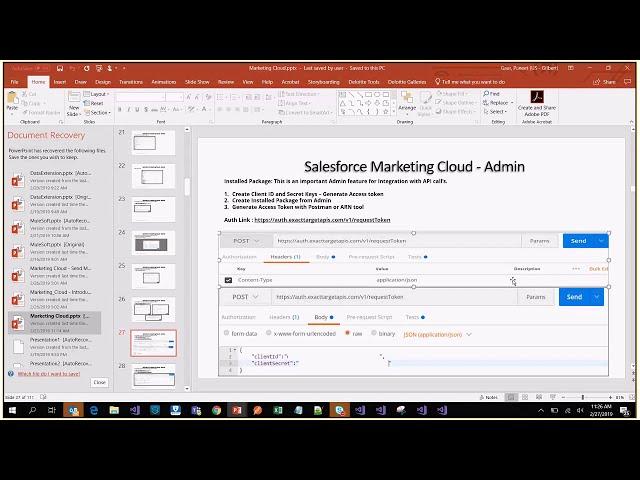Open Microsoft Edge from the taskbar
This screenshot has height=480, width=640.
click(93, 410)
